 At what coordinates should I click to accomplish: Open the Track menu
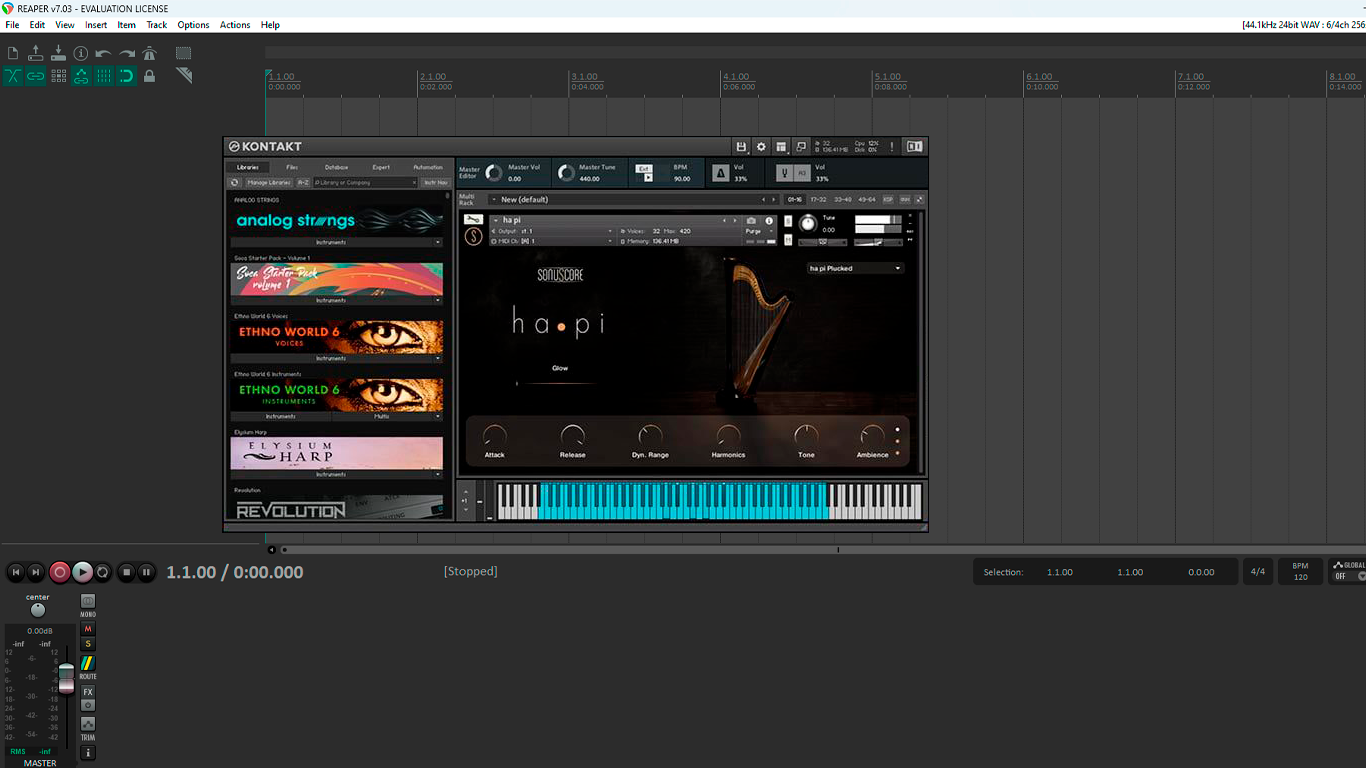(157, 25)
